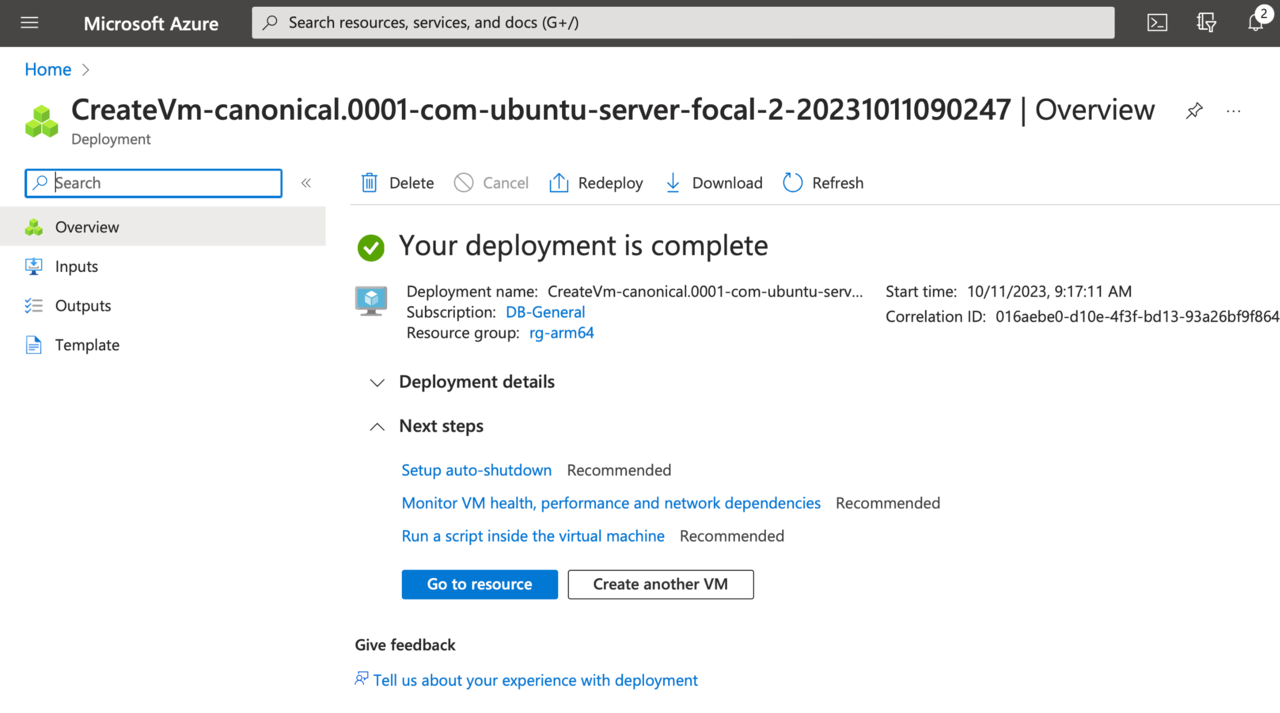This screenshot has height=713, width=1280.
Task: Click the 'Give feedback' heading text
Action: (x=405, y=645)
